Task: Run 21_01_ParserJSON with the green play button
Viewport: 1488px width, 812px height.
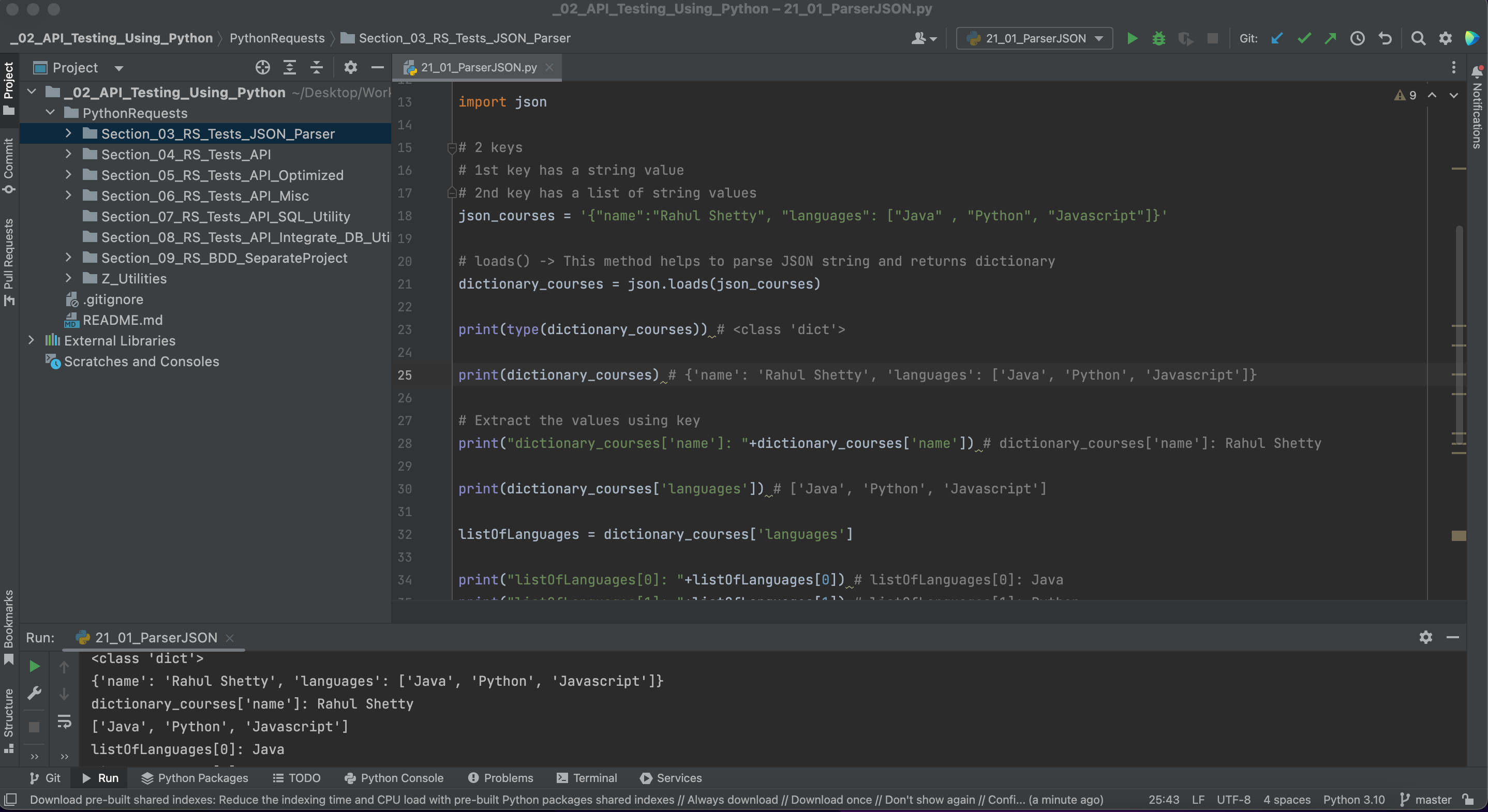Action: pyautogui.click(x=1132, y=39)
